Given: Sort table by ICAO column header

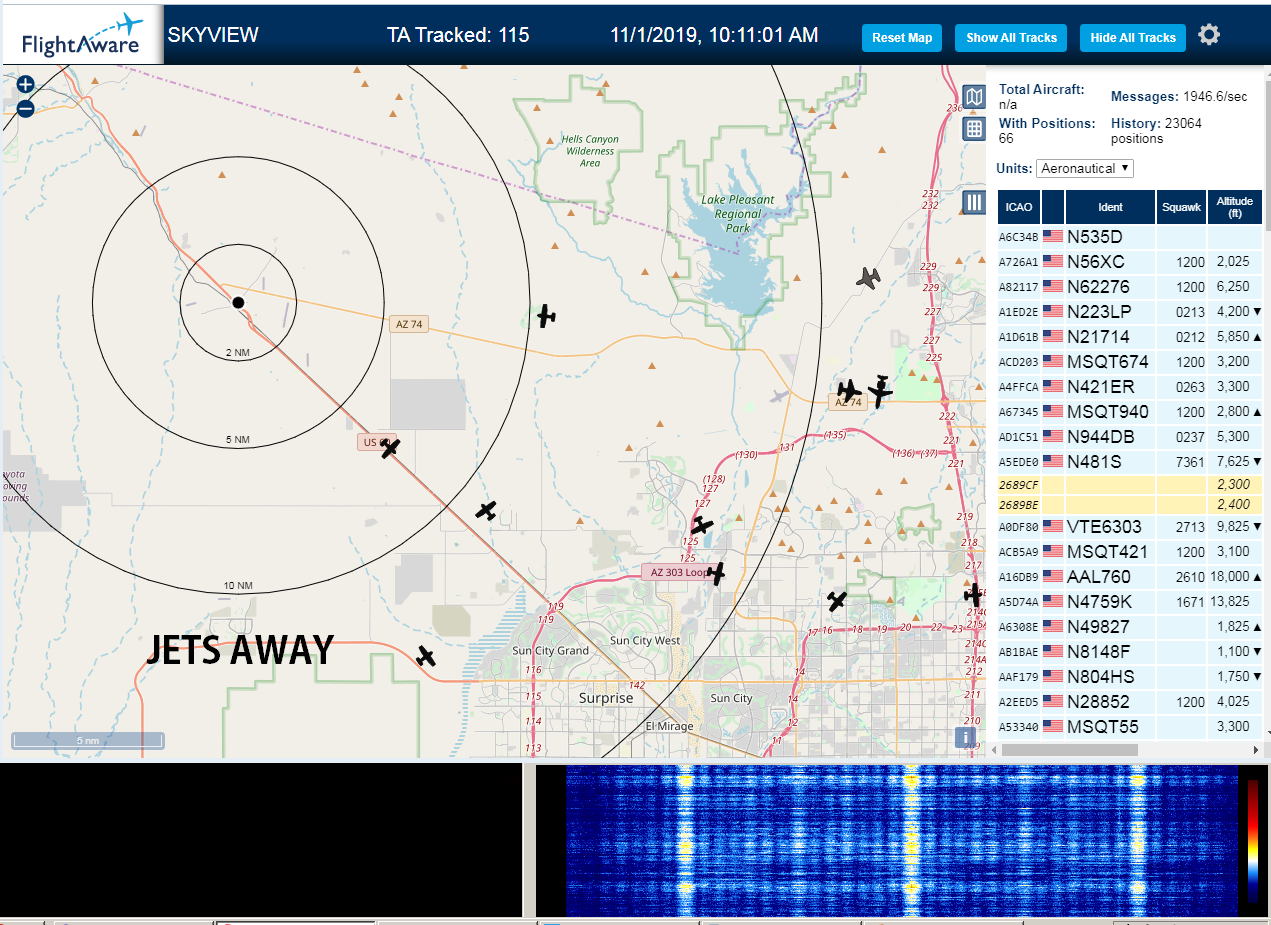Looking at the screenshot, I should point(1018,207).
